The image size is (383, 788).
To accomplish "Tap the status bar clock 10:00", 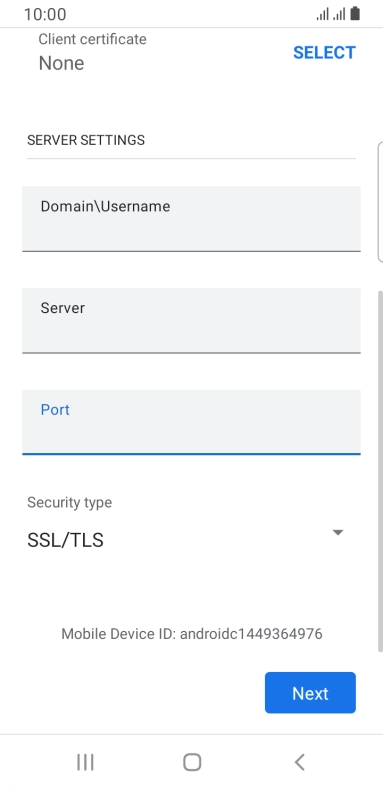I will click(x=45, y=14).
